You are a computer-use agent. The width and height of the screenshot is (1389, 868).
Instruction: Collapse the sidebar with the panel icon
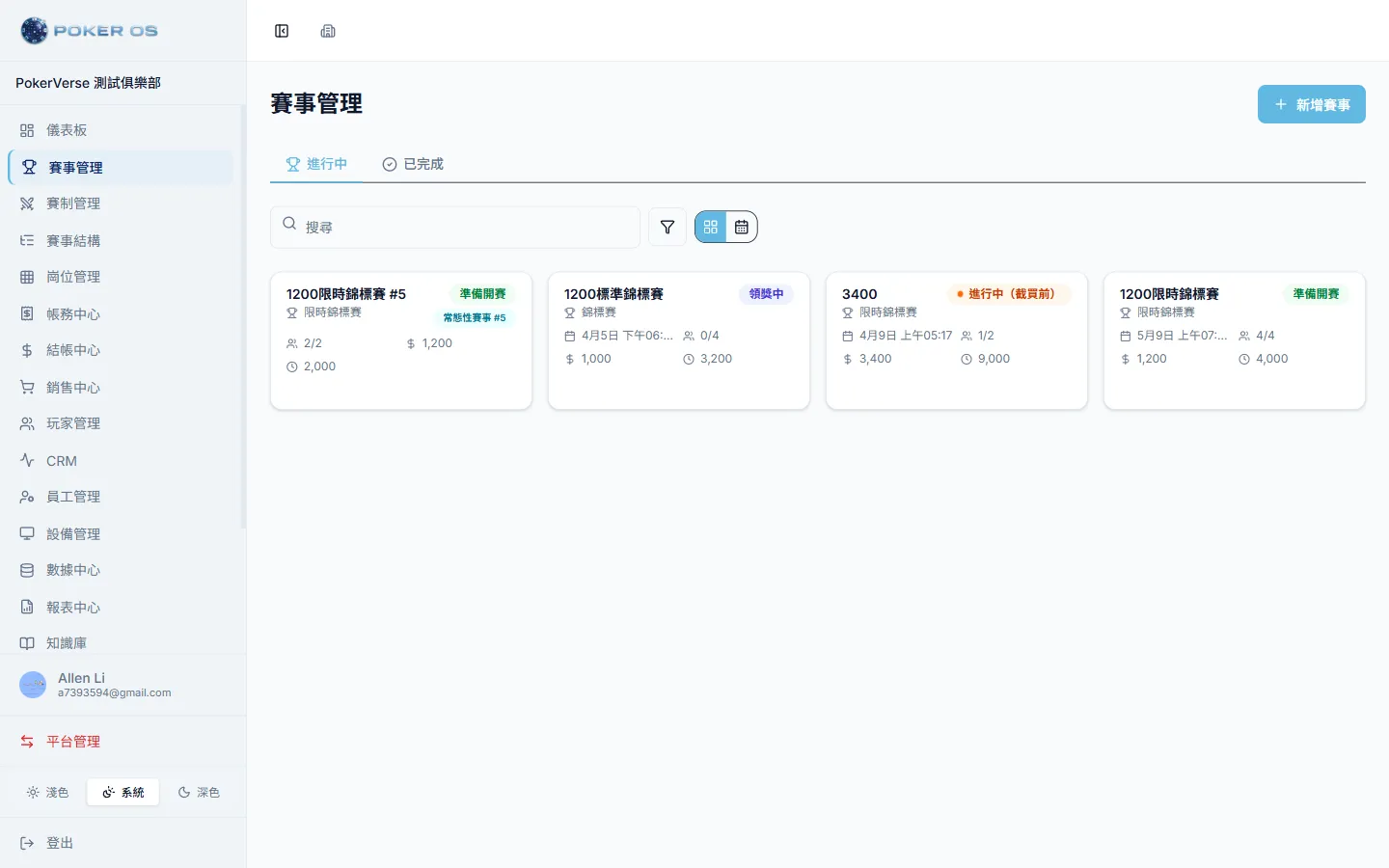(282, 31)
